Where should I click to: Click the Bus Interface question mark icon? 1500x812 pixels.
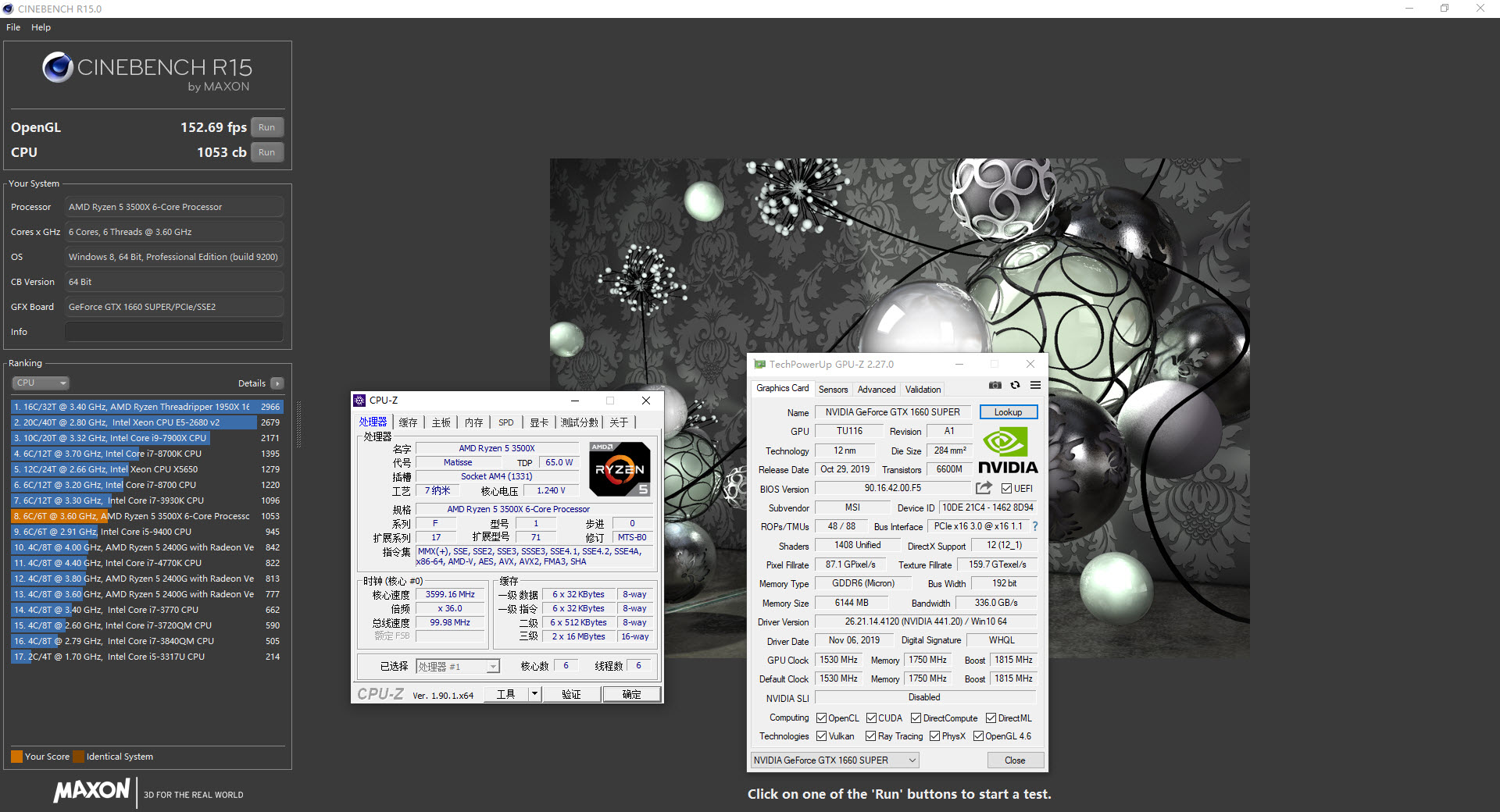pyautogui.click(x=1035, y=526)
